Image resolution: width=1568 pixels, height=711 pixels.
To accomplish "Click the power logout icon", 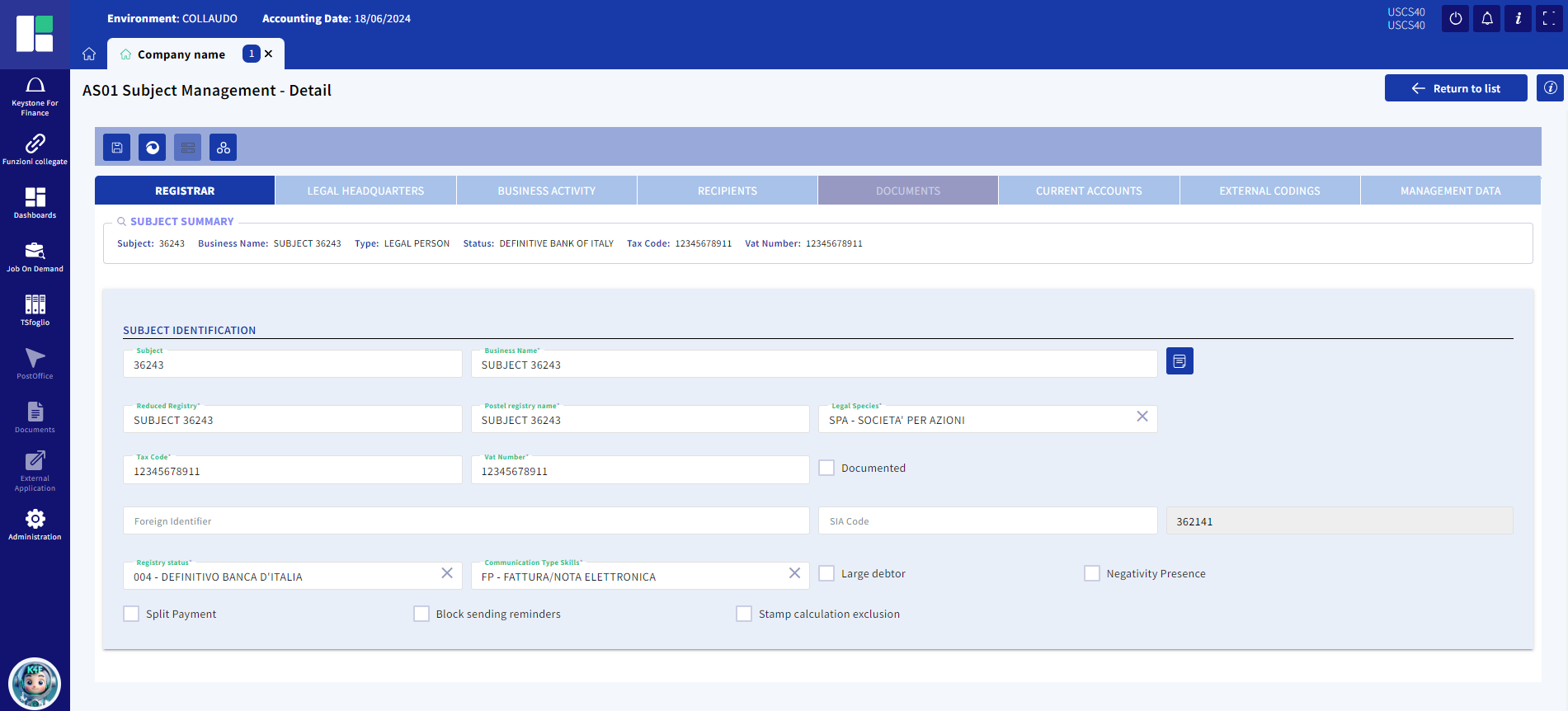I will 1455,19.
